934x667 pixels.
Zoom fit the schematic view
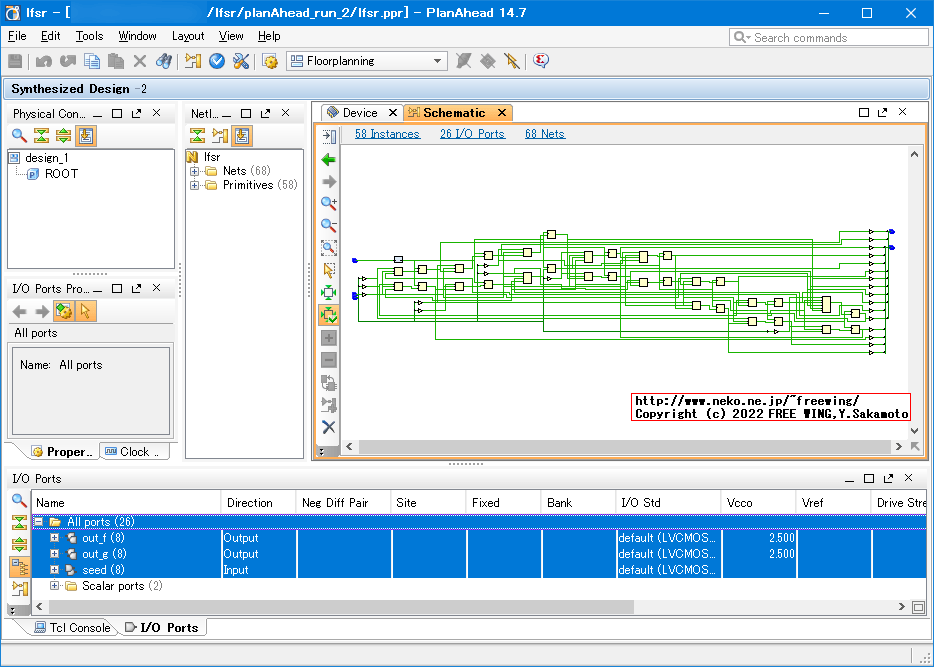[328, 292]
